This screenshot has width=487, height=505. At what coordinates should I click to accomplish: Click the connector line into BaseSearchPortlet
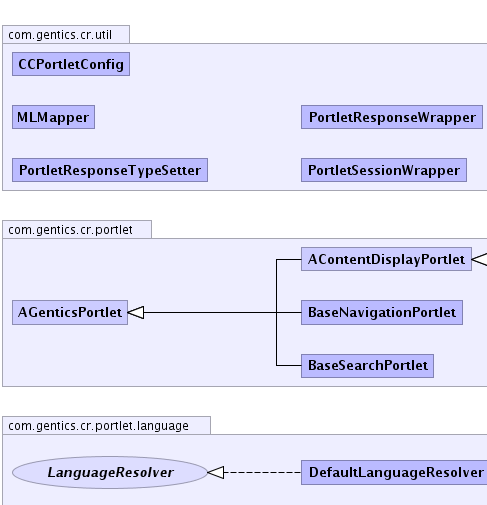point(289,366)
